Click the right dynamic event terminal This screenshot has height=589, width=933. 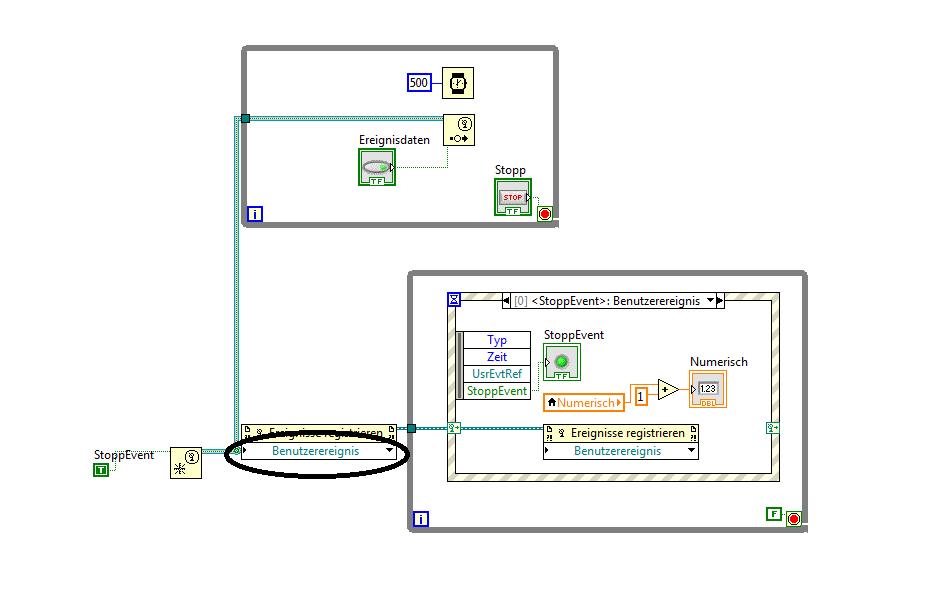coord(772,428)
